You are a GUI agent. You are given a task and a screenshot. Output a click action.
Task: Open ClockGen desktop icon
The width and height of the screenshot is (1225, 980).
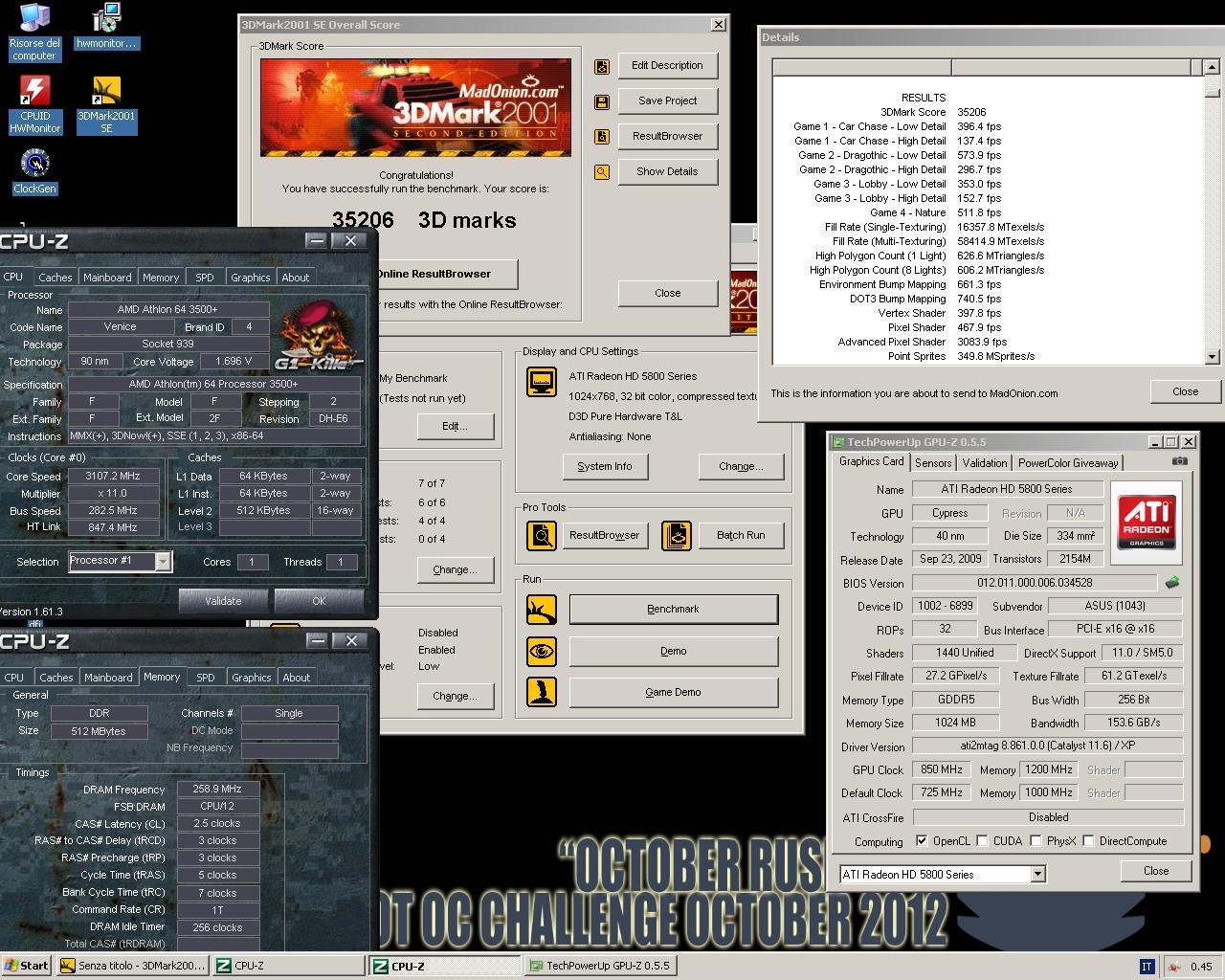pyautogui.click(x=34, y=171)
